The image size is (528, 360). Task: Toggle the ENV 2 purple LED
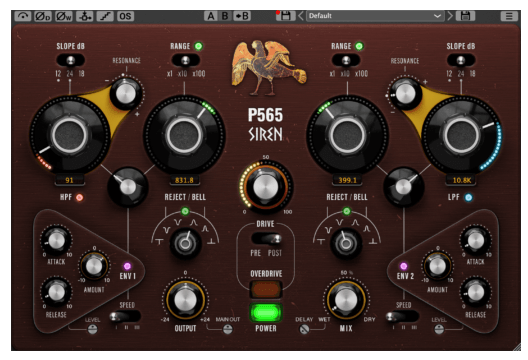(x=403, y=266)
